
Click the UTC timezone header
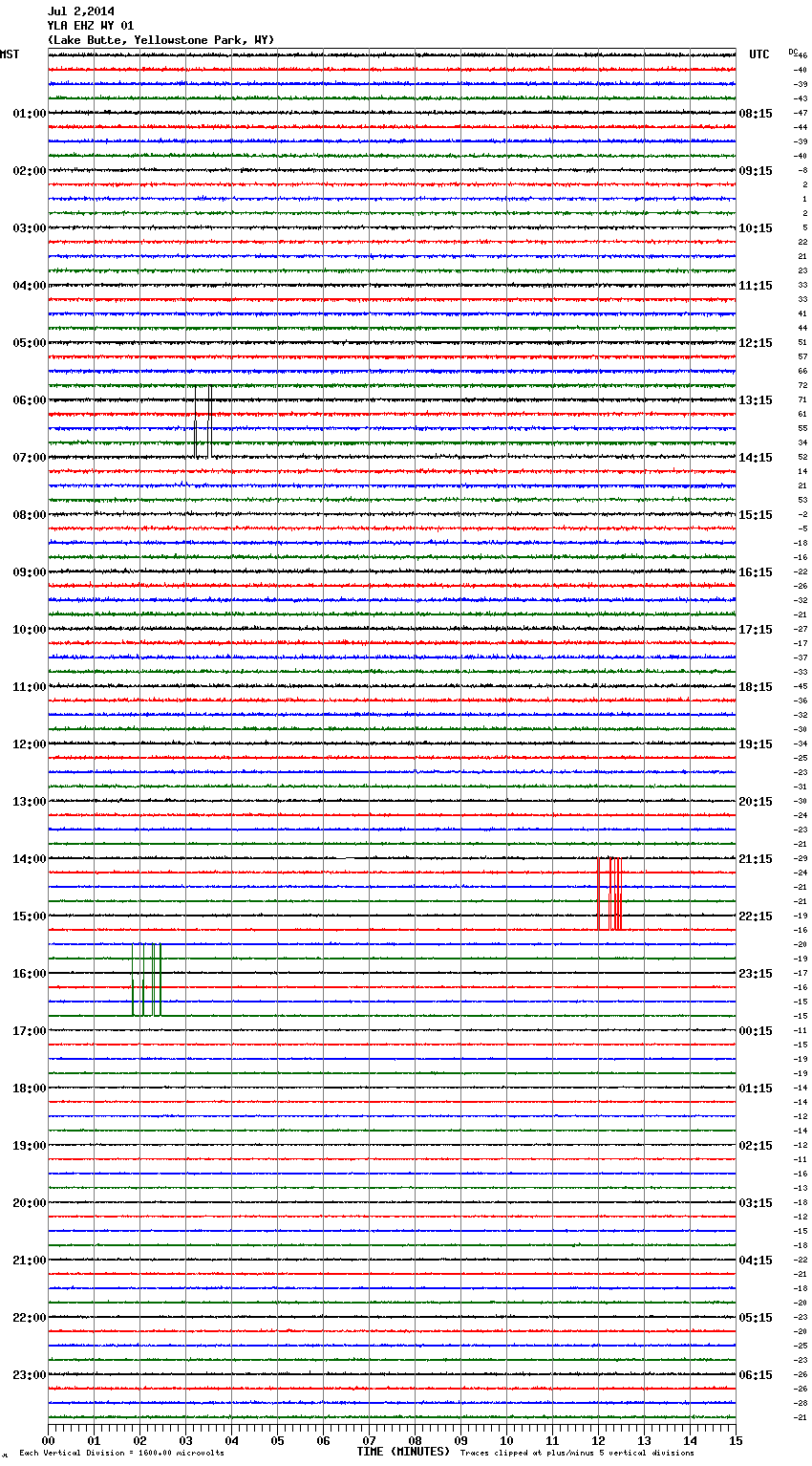pyautogui.click(x=759, y=54)
